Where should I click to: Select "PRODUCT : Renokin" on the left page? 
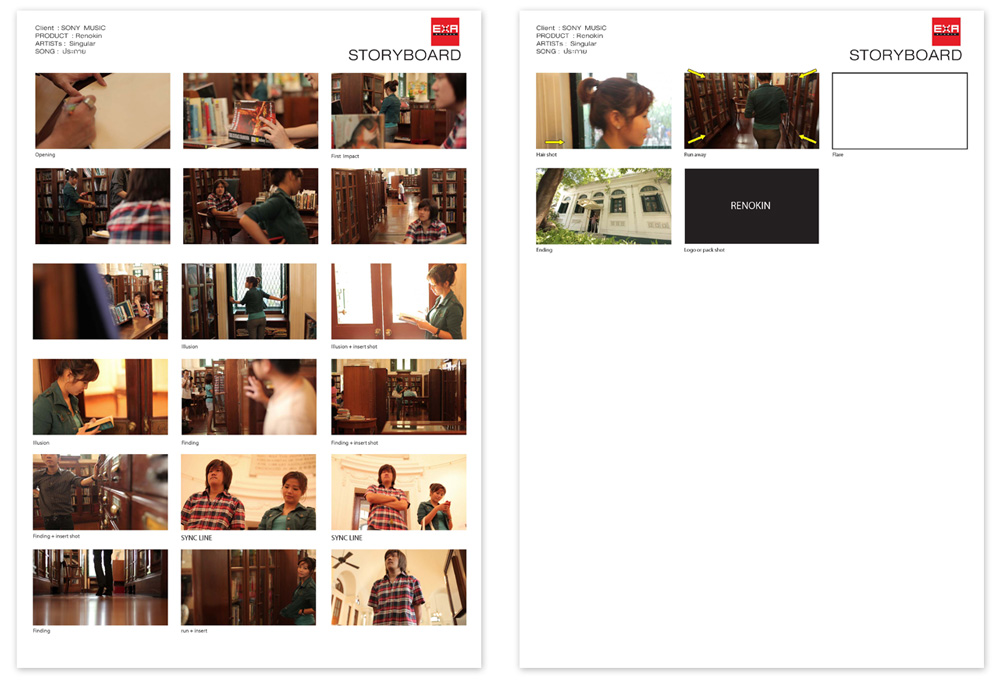(x=68, y=36)
